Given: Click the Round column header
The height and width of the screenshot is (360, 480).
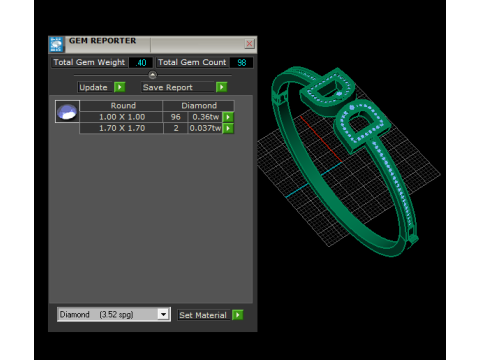Looking at the screenshot, I should pos(122,106).
